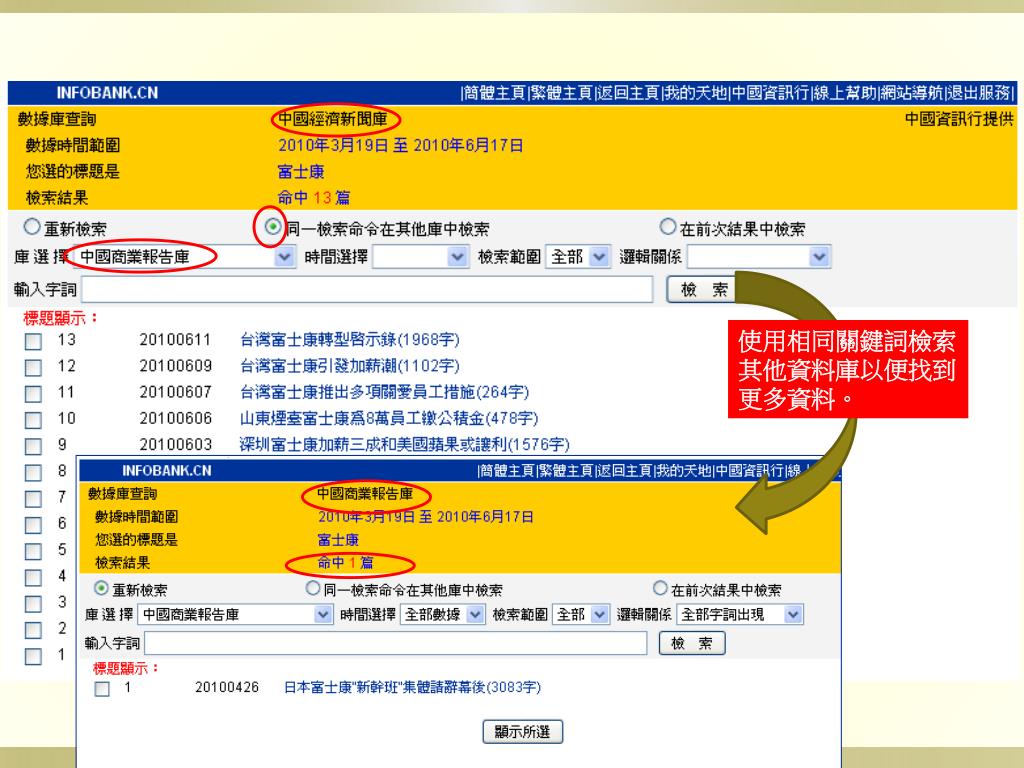Click date 20100426 in lower results
The width and height of the screenshot is (1024, 768).
coord(227,687)
